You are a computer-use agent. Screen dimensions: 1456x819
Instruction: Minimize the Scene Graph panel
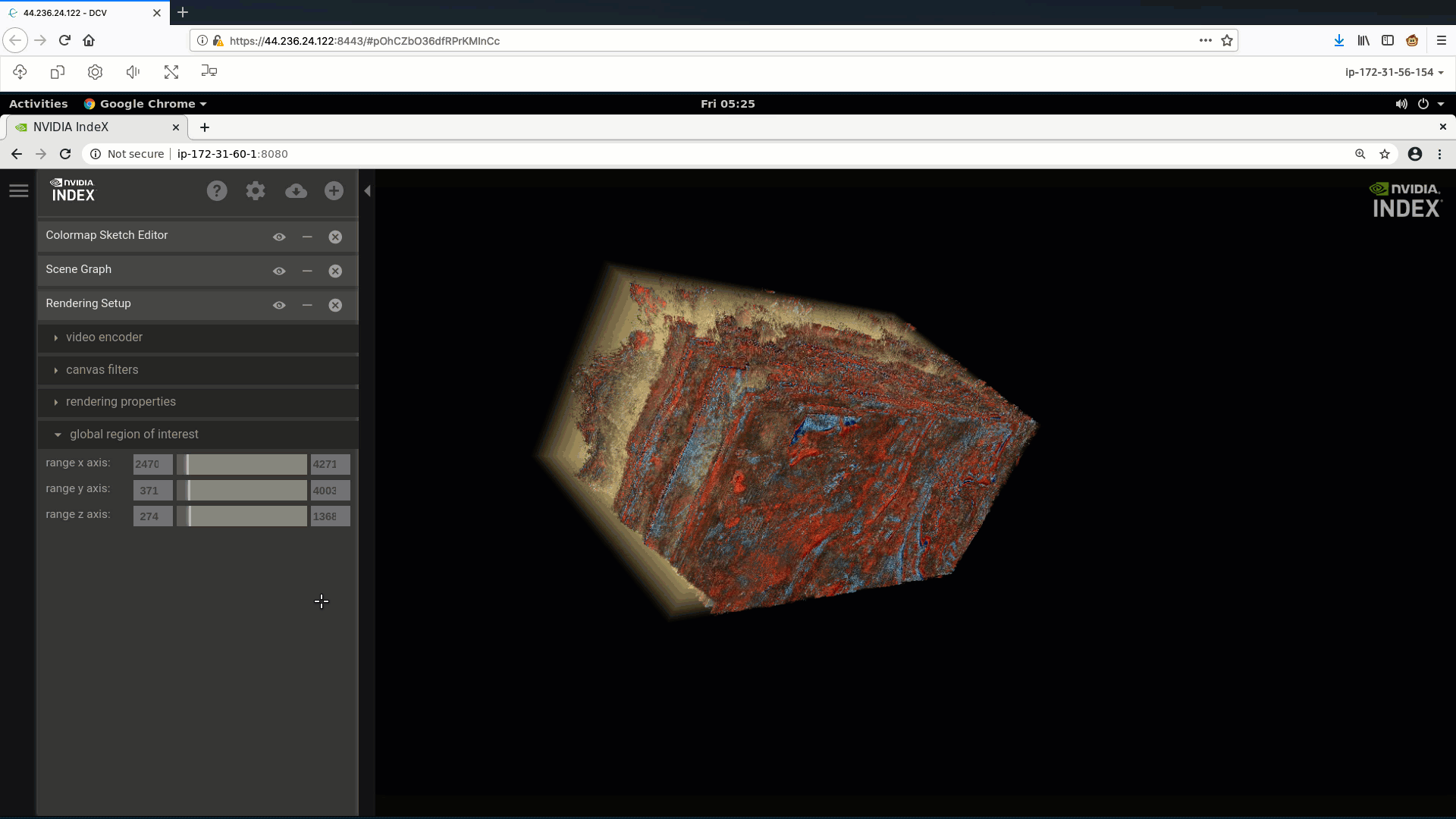tap(307, 271)
